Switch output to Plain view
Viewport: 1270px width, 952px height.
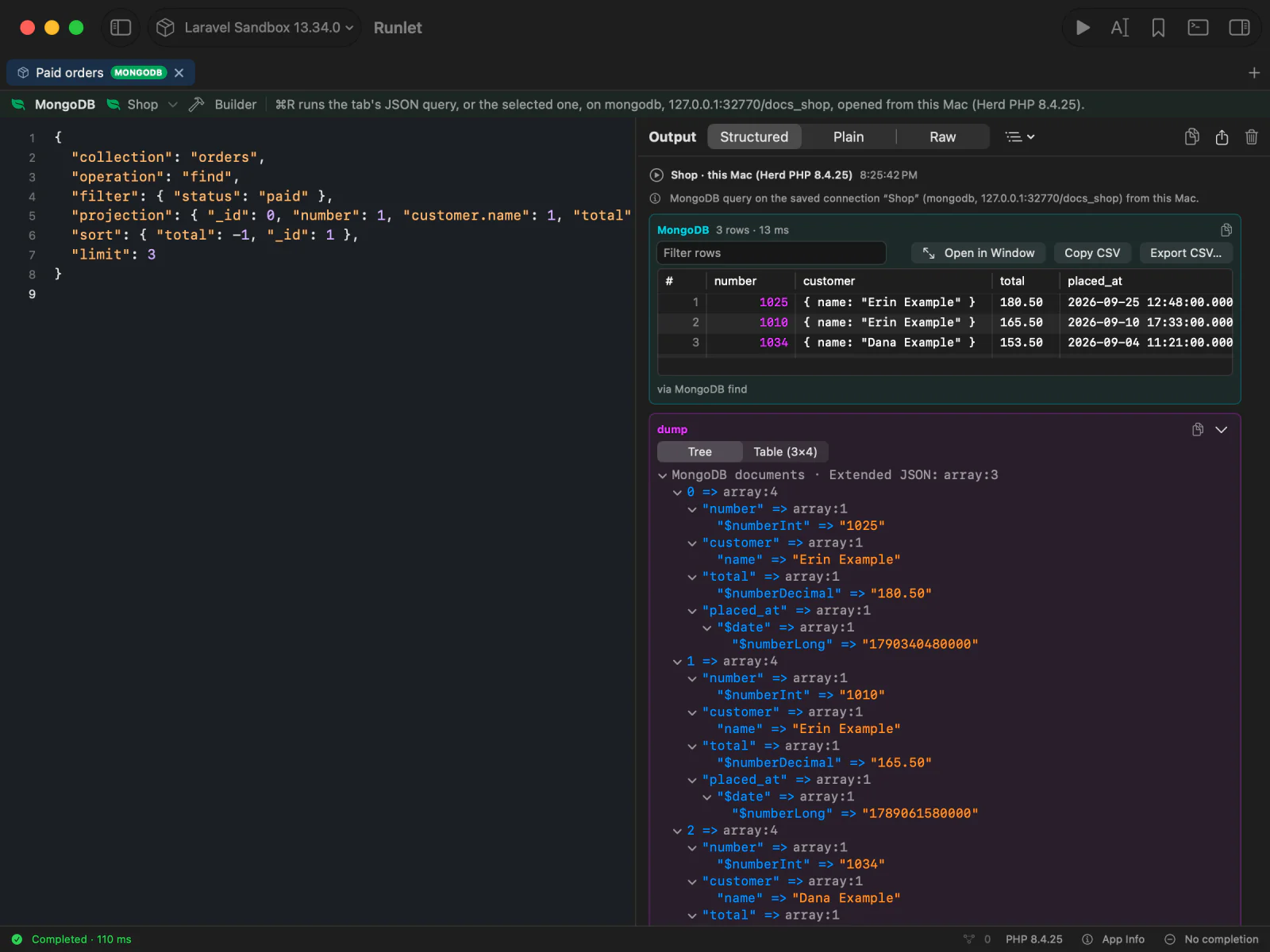[x=849, y=137]
